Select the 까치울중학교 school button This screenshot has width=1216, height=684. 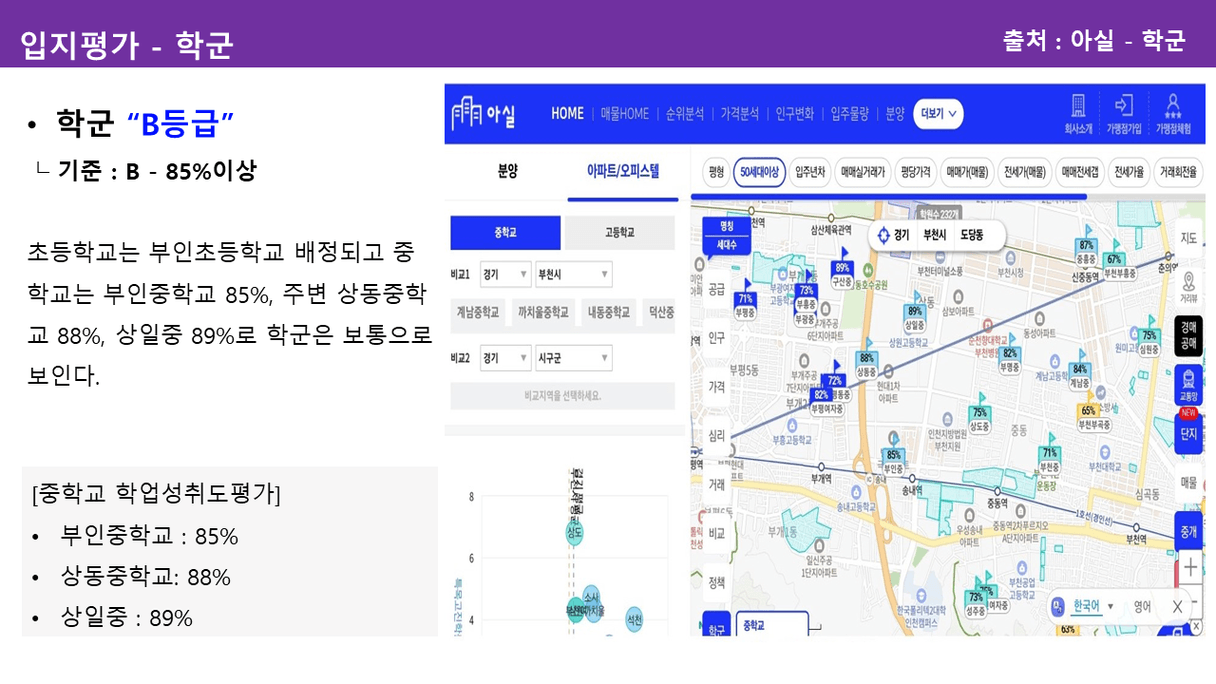pos(543,312)
